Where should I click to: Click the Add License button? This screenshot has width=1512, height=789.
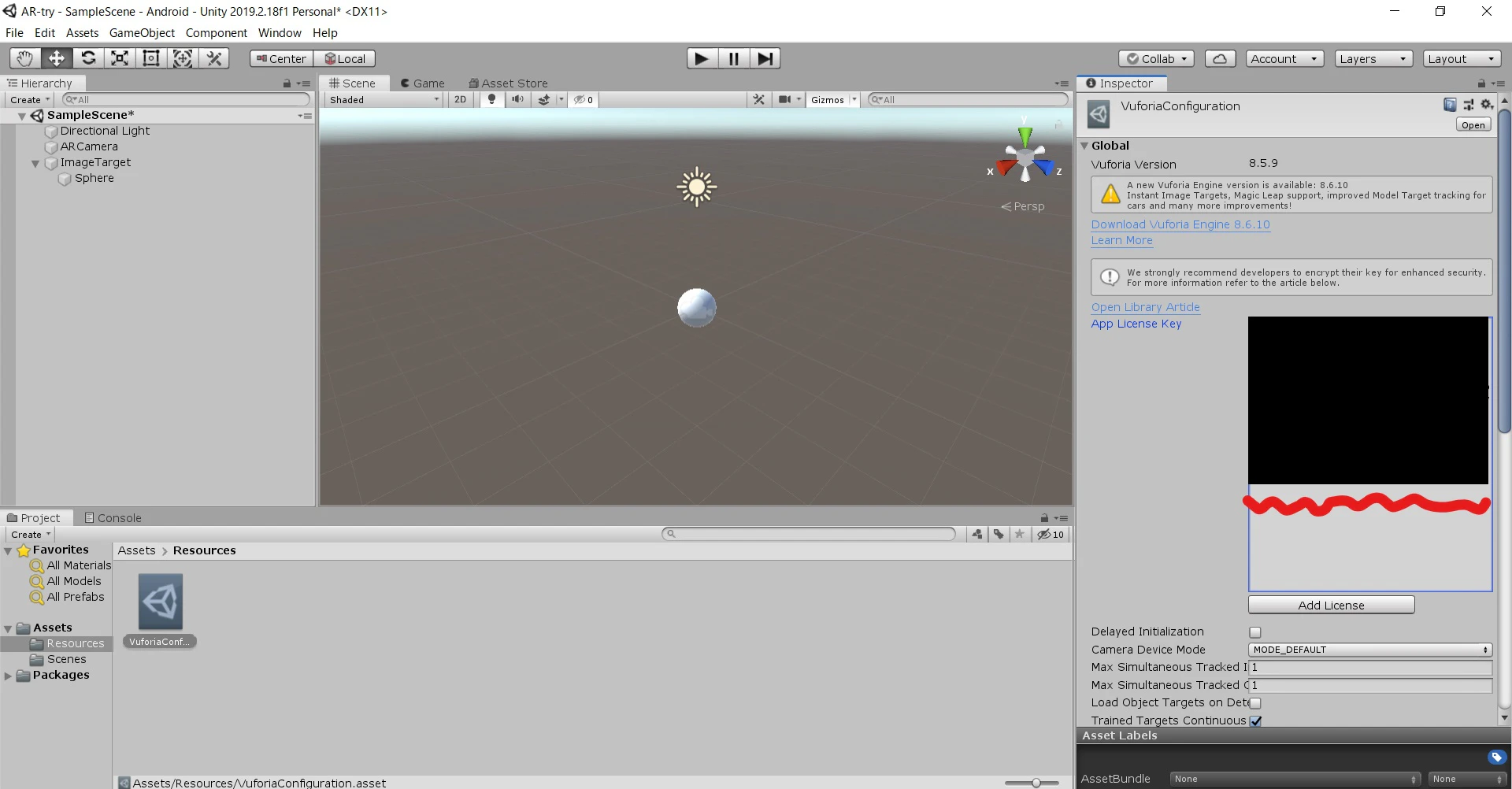point(1331,605)
